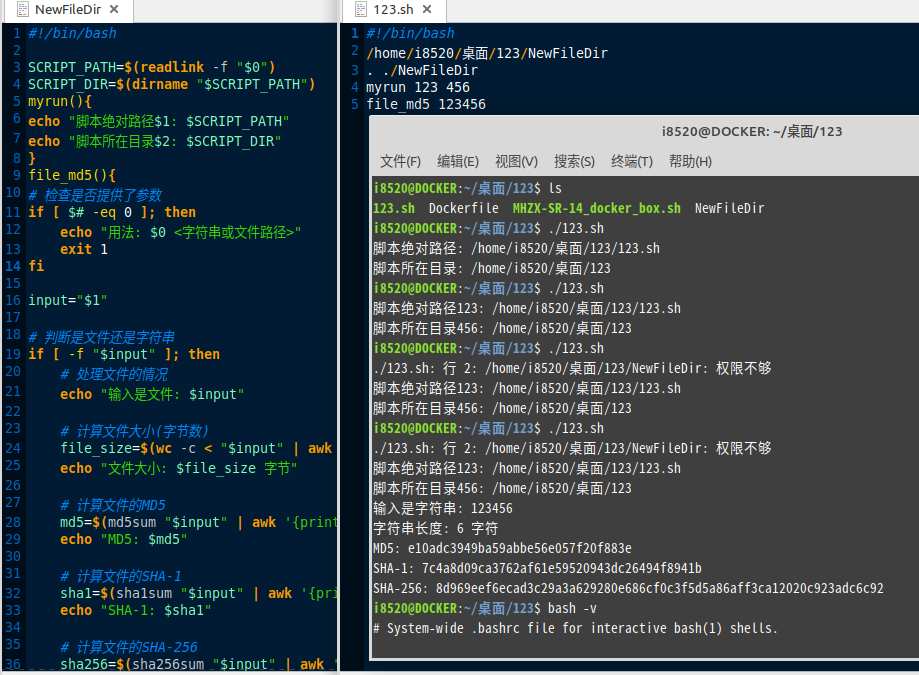Click the sha1=$(sha1sum line
919x675 pixels.
point(198,593)
